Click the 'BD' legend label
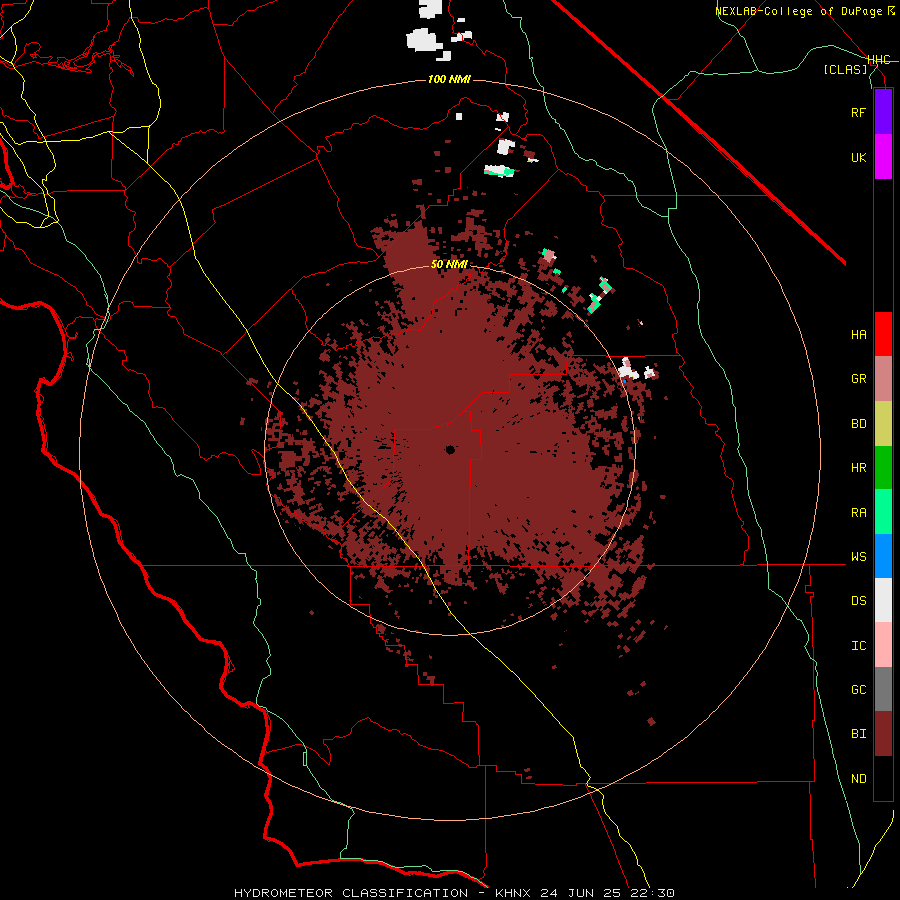Screen dimensions: 900x900 tap(858, 424)
